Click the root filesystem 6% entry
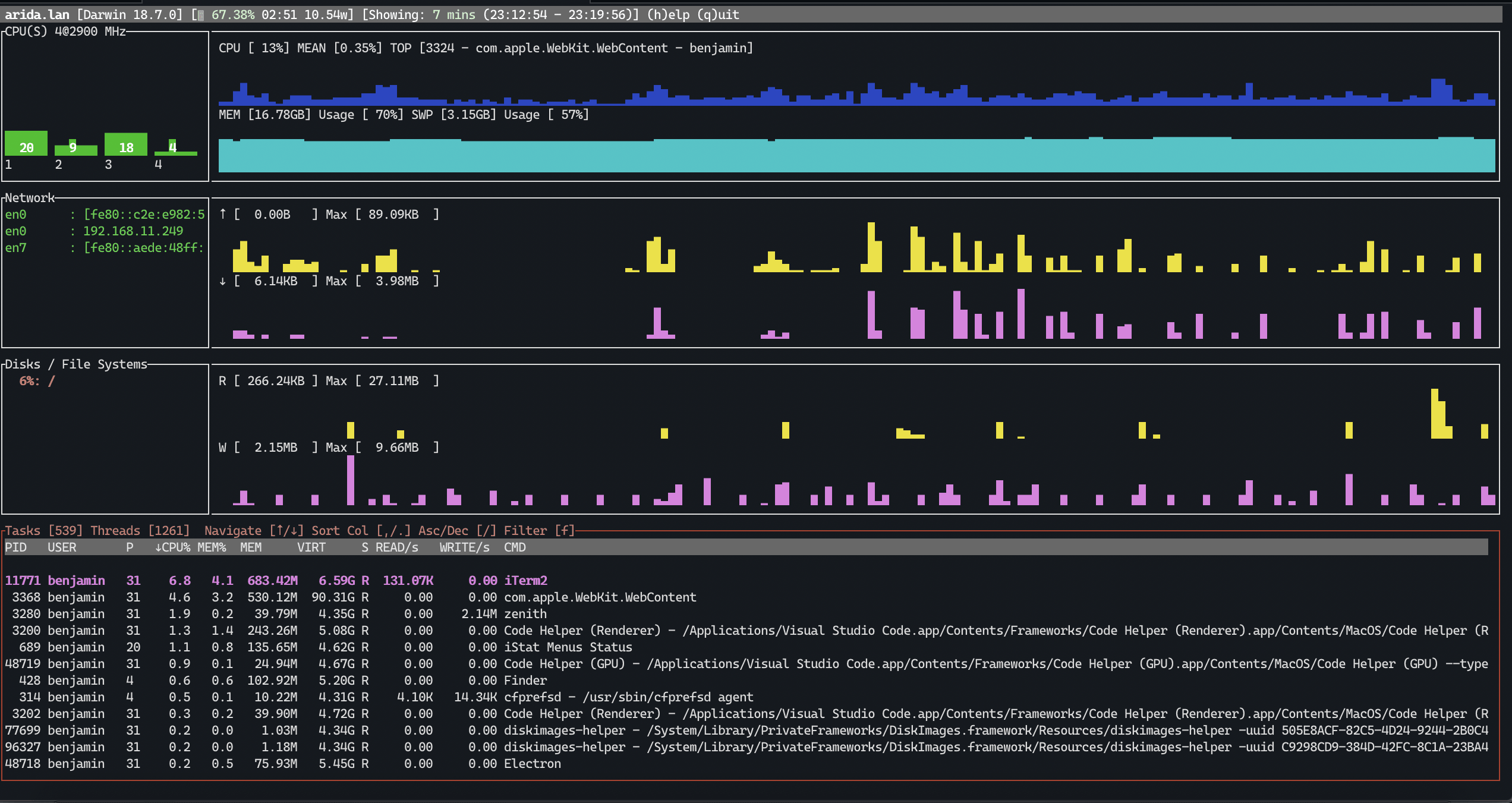This screenshot has height=803, width=1512. [x=37, y=381]
